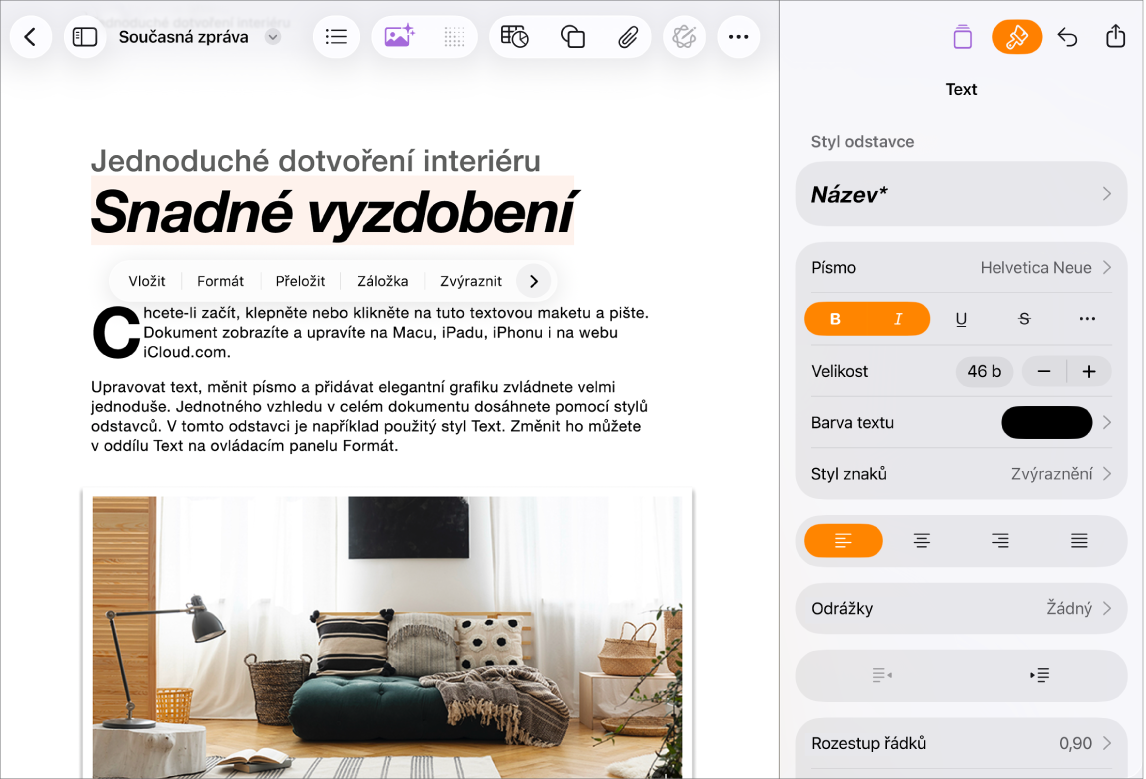Choose Zvýraznit in the context menu

click(x=471, y=281)
